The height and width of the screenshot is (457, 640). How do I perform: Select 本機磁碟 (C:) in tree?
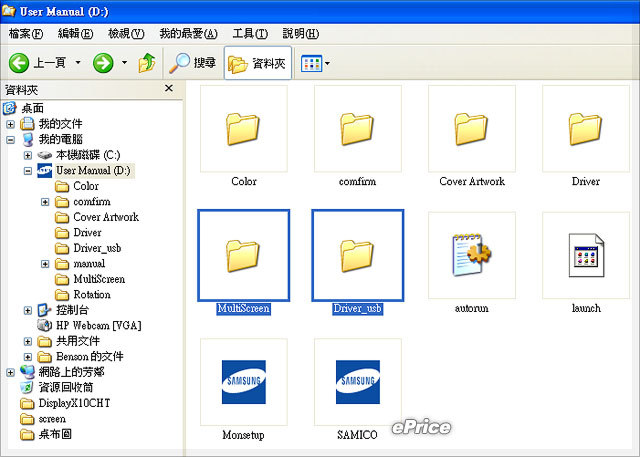click(x=88, y=155)
